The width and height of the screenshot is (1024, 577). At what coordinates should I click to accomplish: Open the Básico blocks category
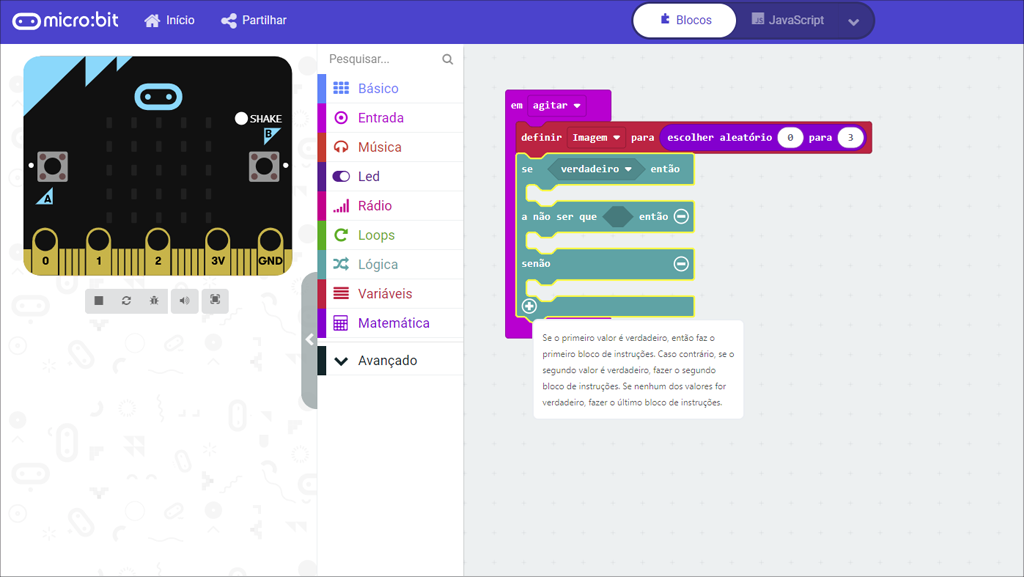tap(391, 88)
